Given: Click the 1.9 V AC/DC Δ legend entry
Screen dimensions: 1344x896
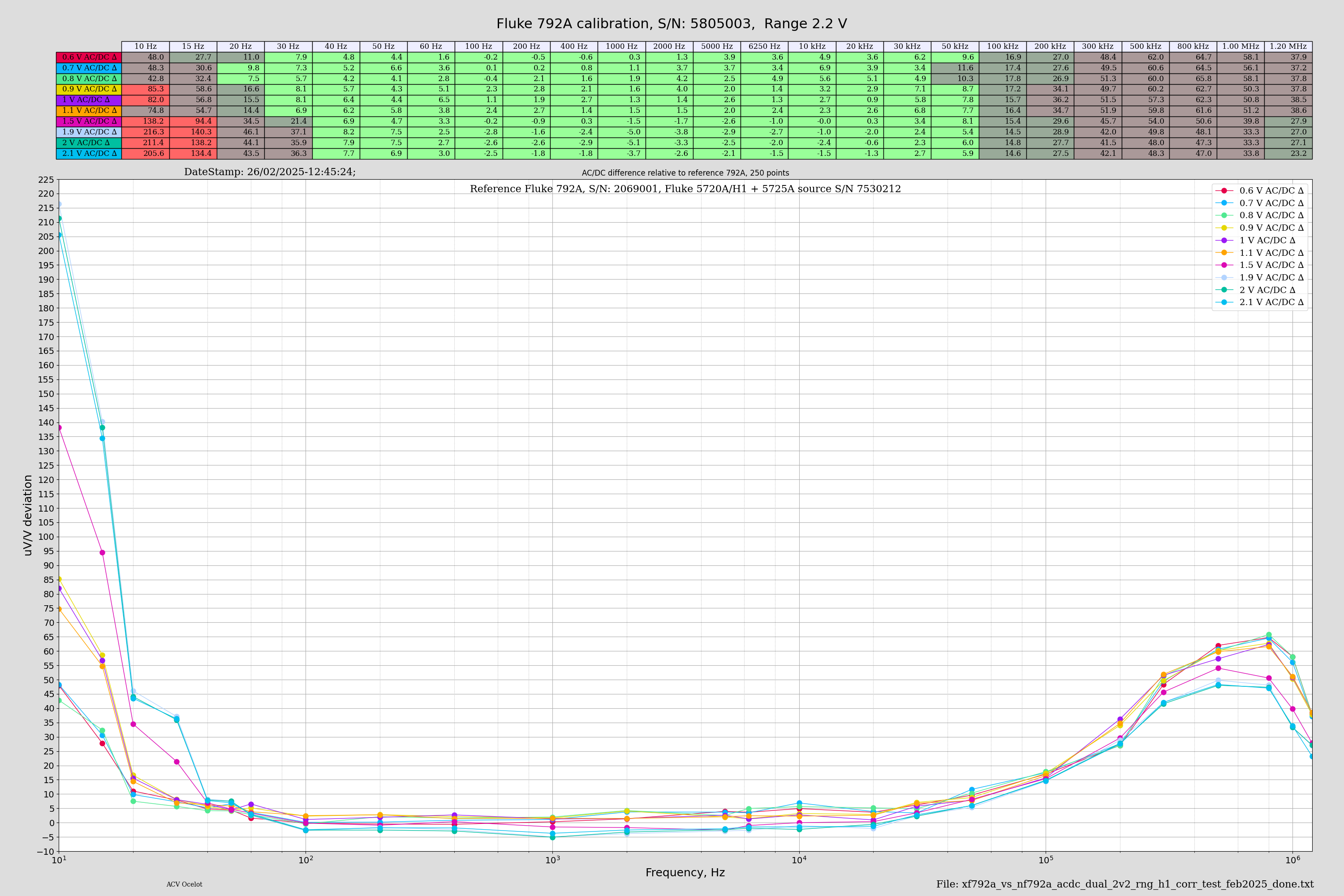Looking at the screenshot, I should coord(1259,278).
